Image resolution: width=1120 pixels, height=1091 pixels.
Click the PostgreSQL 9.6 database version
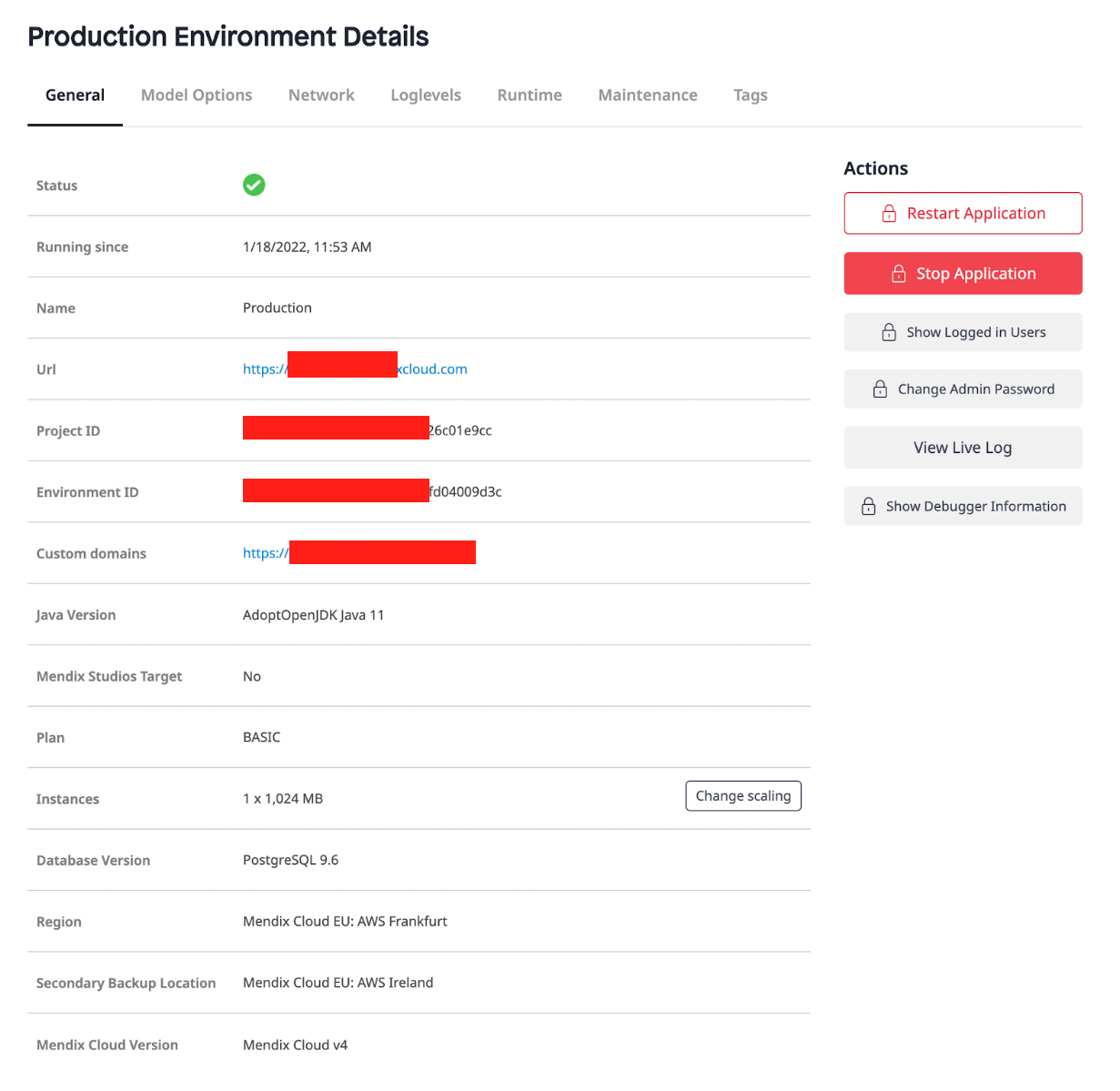click(x=291, y=860)
